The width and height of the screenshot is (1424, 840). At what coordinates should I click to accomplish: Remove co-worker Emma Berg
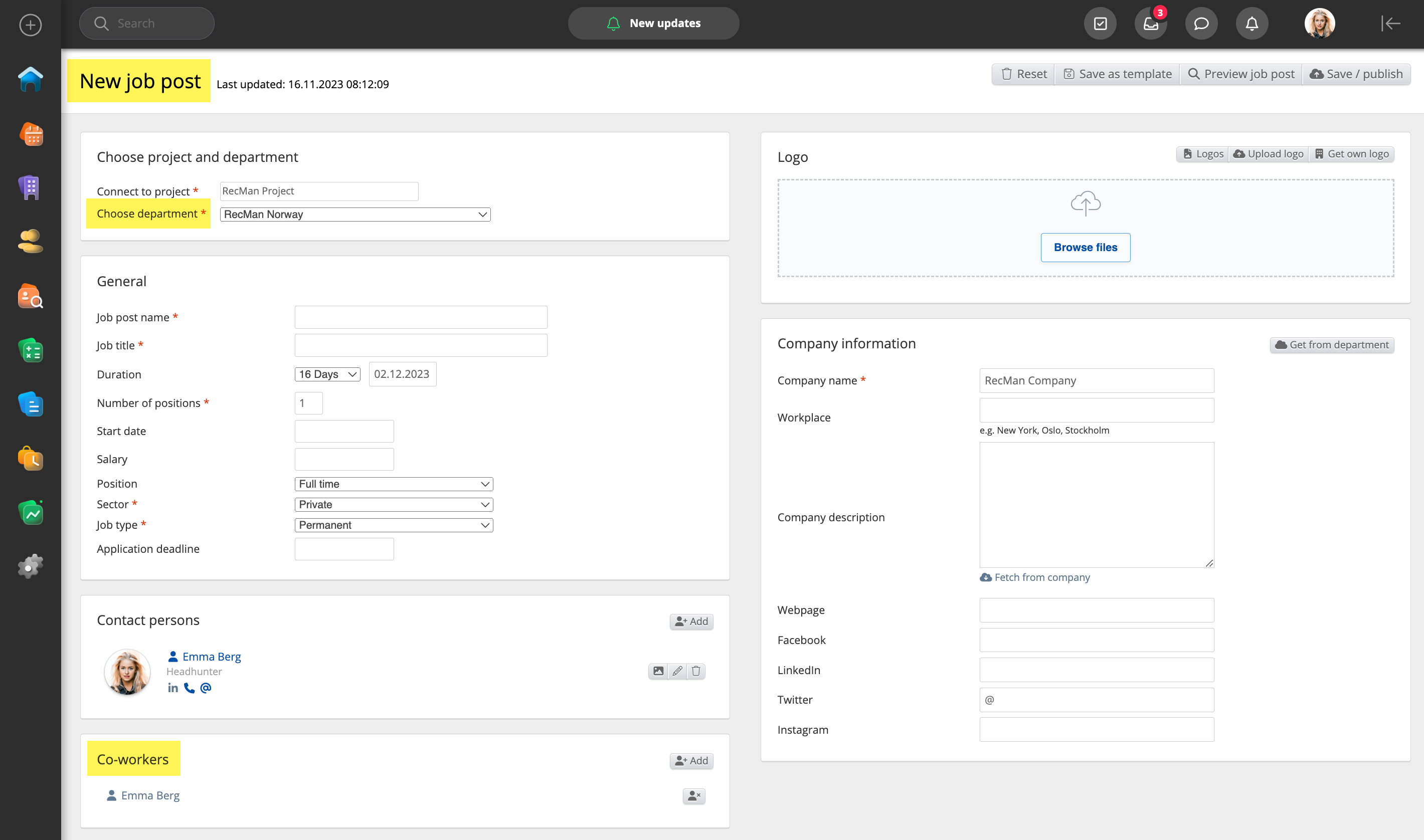point(693,796)
